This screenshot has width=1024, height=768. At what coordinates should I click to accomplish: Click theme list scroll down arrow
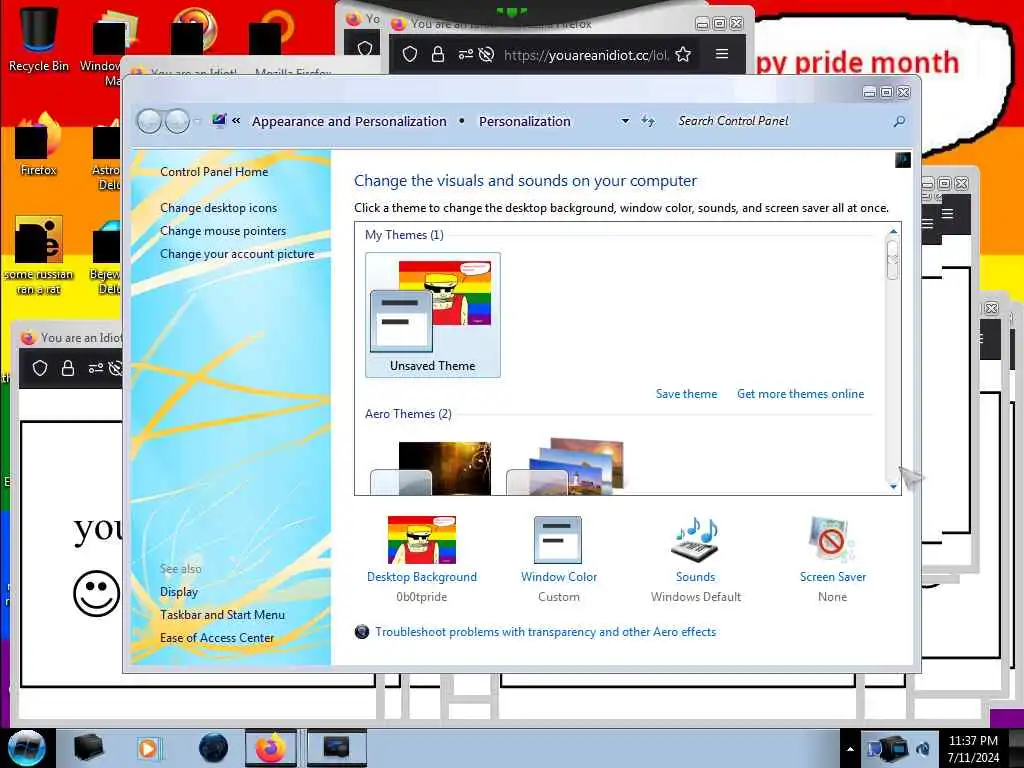pos(893,487)
